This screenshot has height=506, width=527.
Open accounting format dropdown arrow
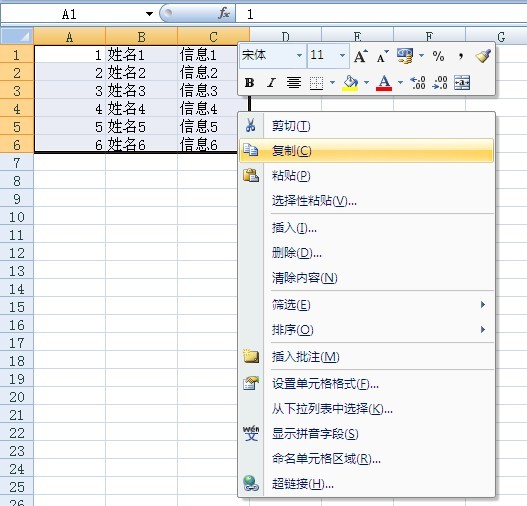tap(421, 55)
